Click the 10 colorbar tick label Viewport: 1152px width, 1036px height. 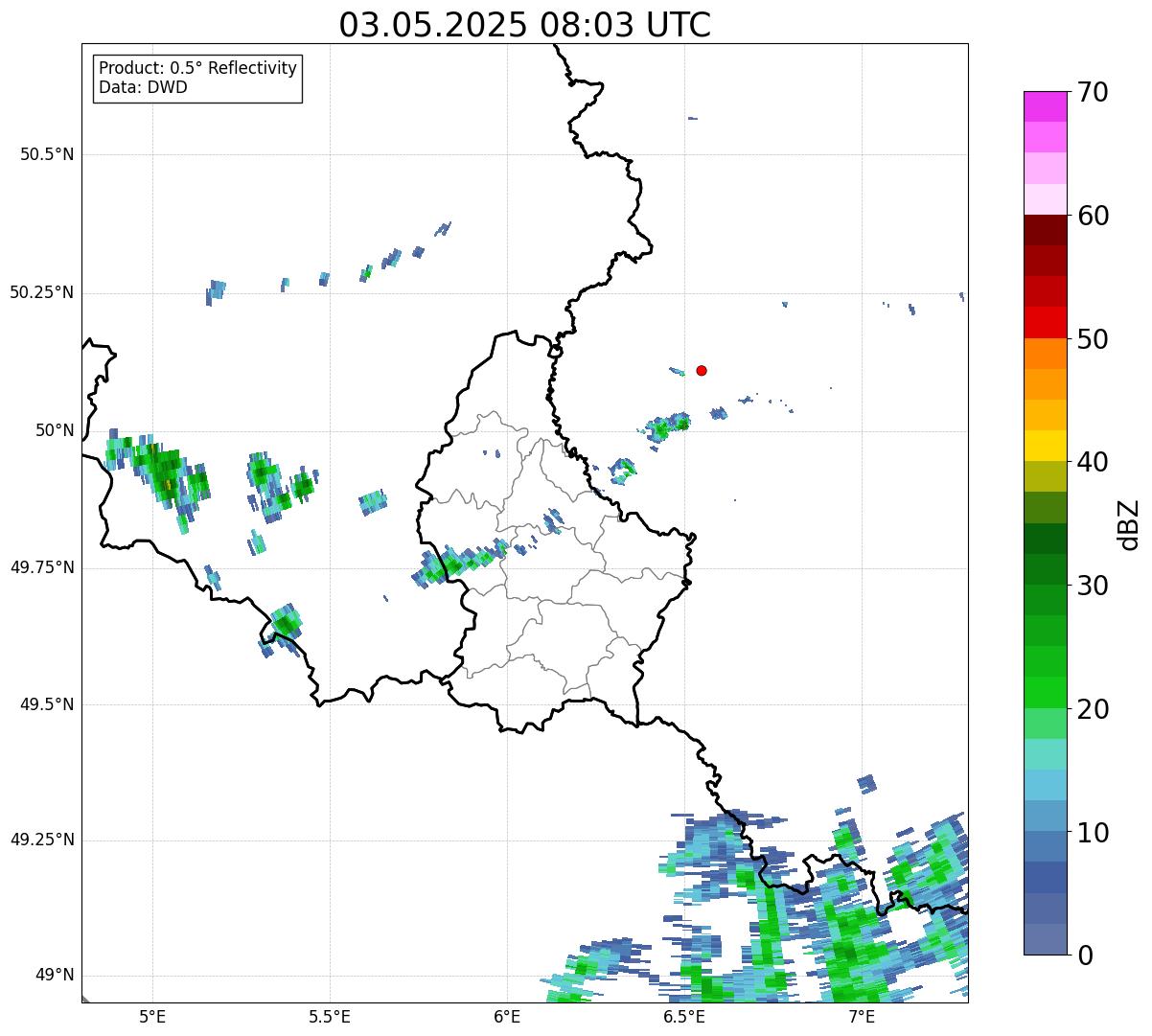pos(1093,833)
